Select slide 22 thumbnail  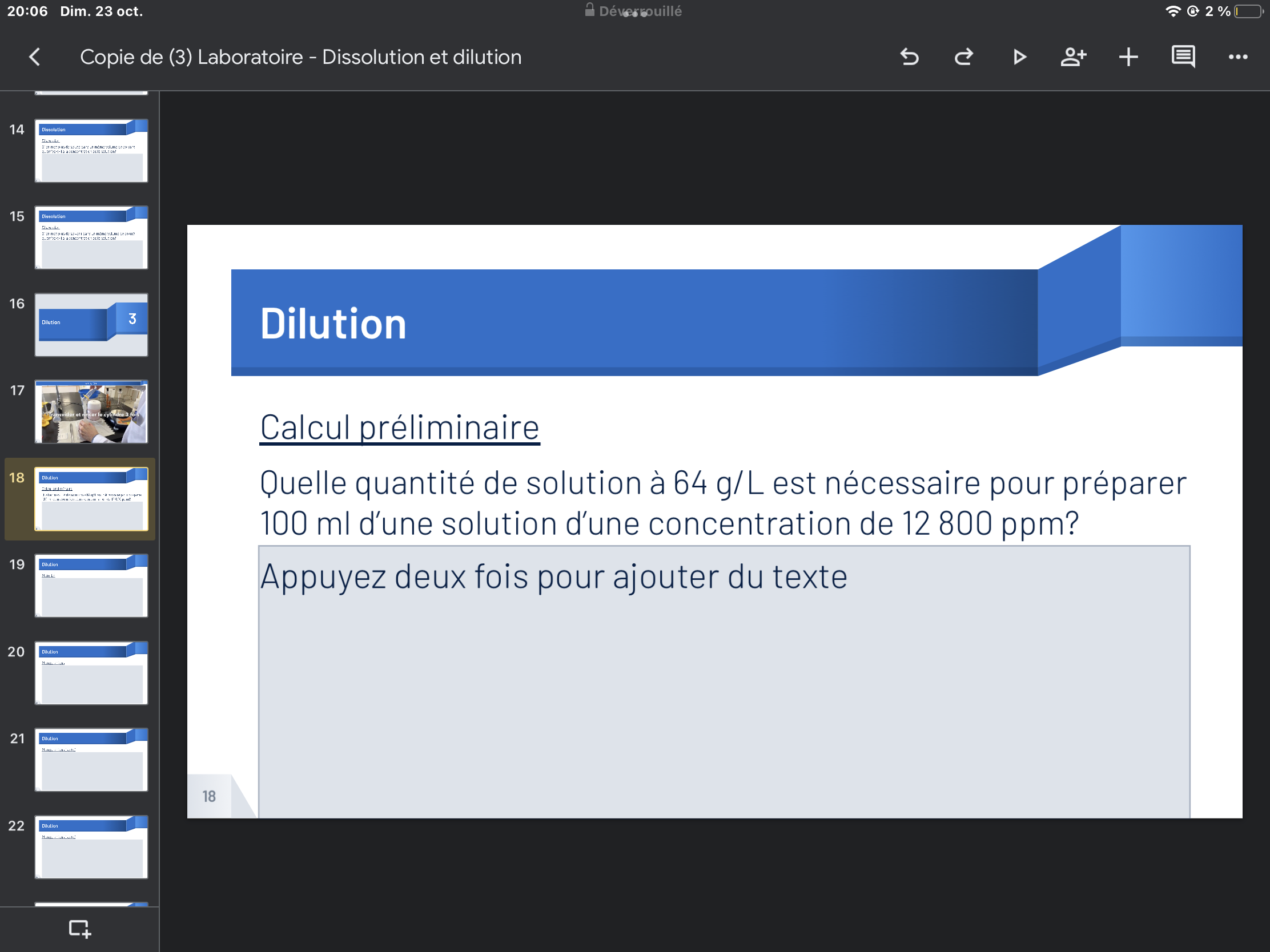coord(91,847)
